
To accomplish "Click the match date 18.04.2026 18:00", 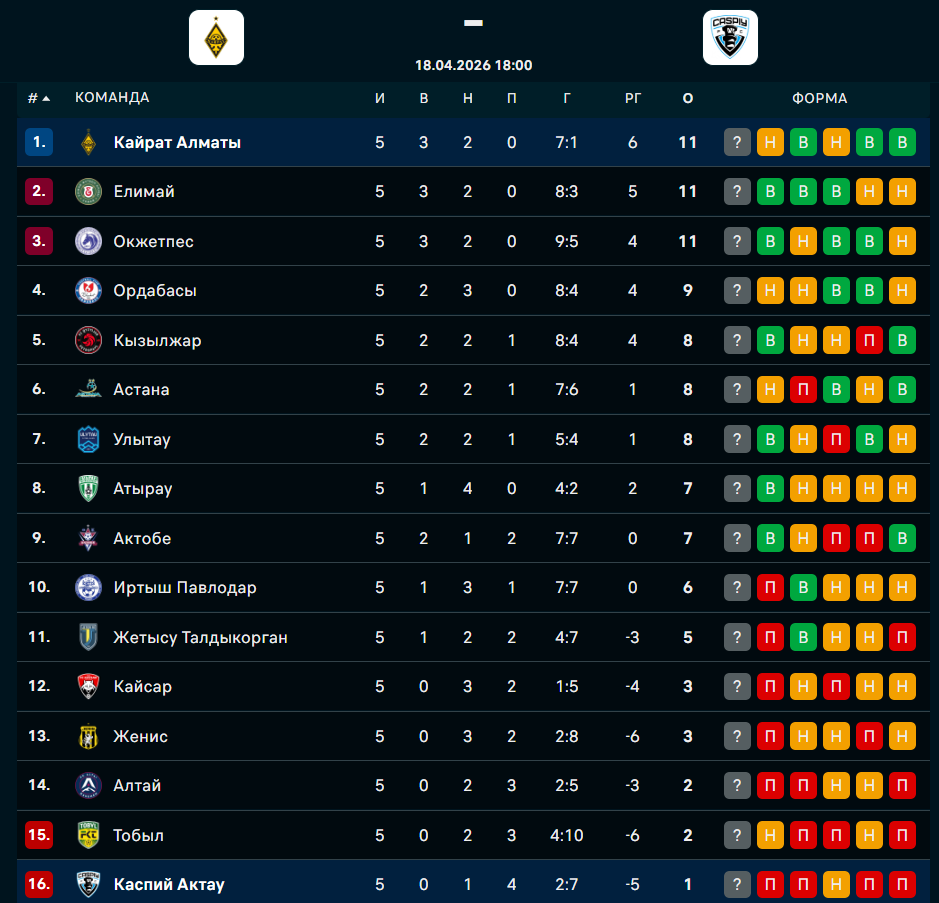I will [x=473, y=65].
